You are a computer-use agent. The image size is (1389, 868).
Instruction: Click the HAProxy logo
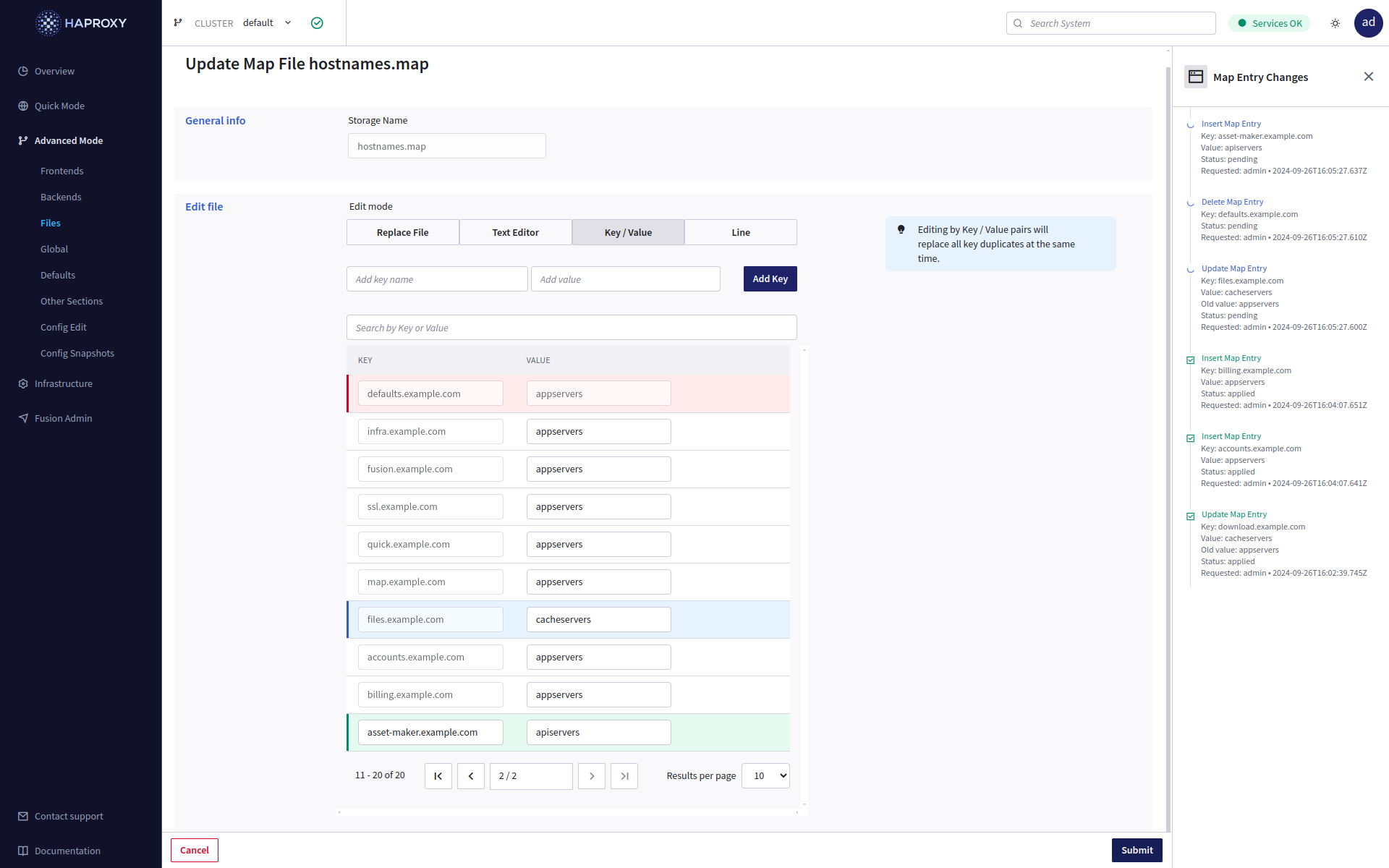(81, 23)
